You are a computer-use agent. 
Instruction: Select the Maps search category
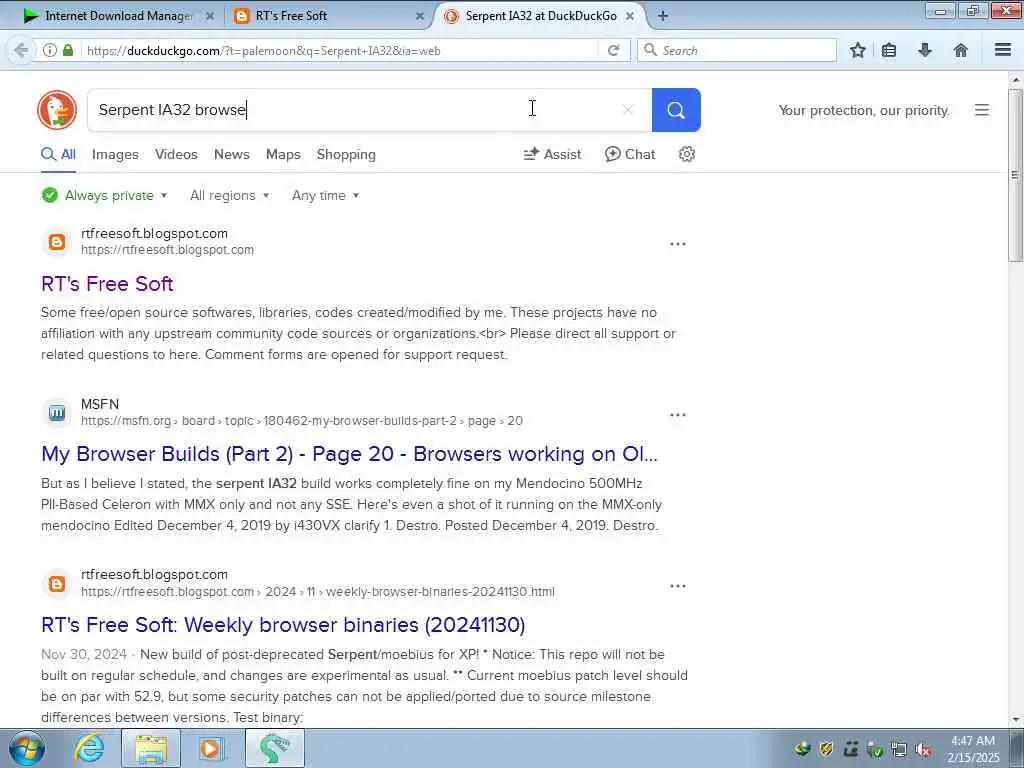tap(283, 154)
